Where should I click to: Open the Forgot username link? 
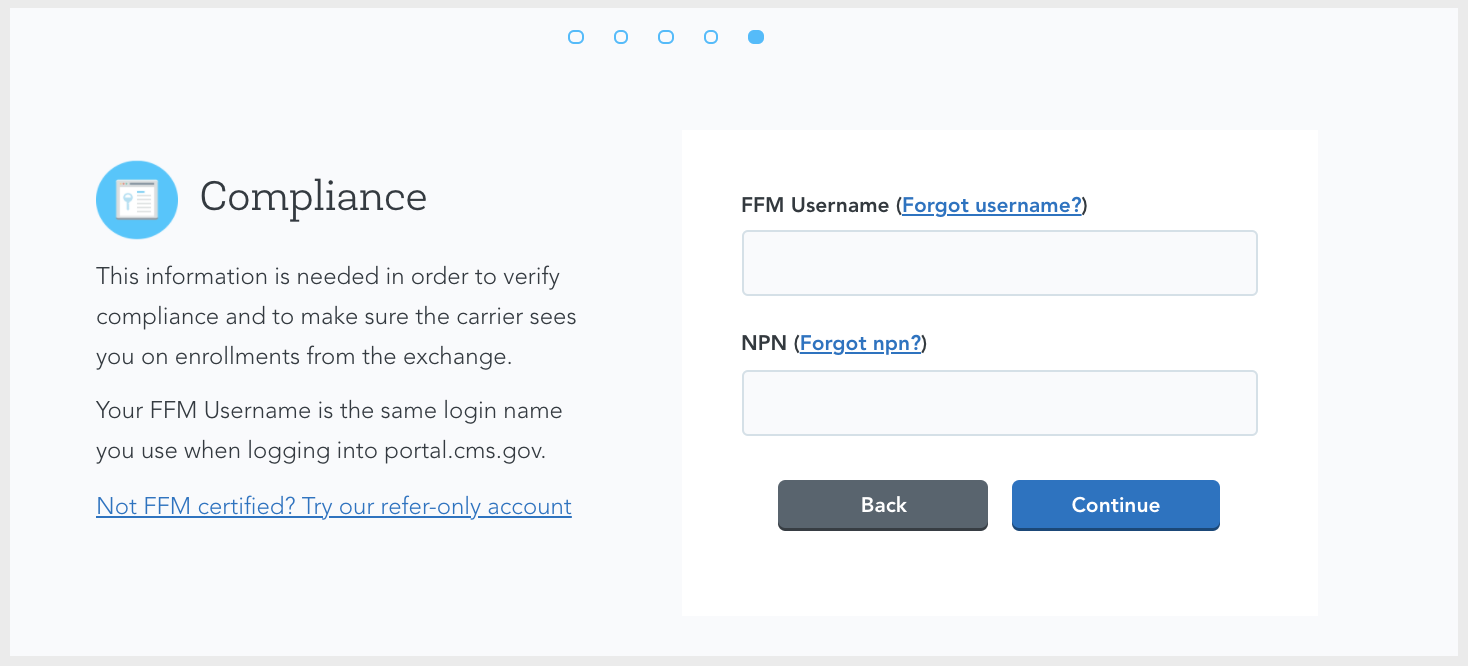click(x=991, y=205)
